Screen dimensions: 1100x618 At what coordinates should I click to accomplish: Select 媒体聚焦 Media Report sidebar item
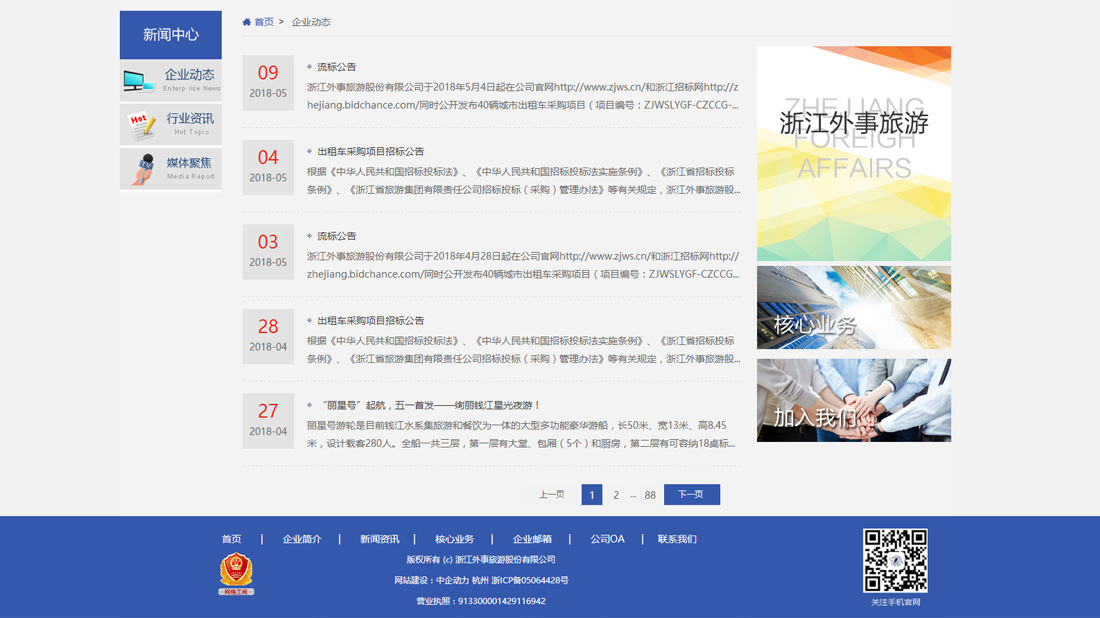(x=170, y=168)
